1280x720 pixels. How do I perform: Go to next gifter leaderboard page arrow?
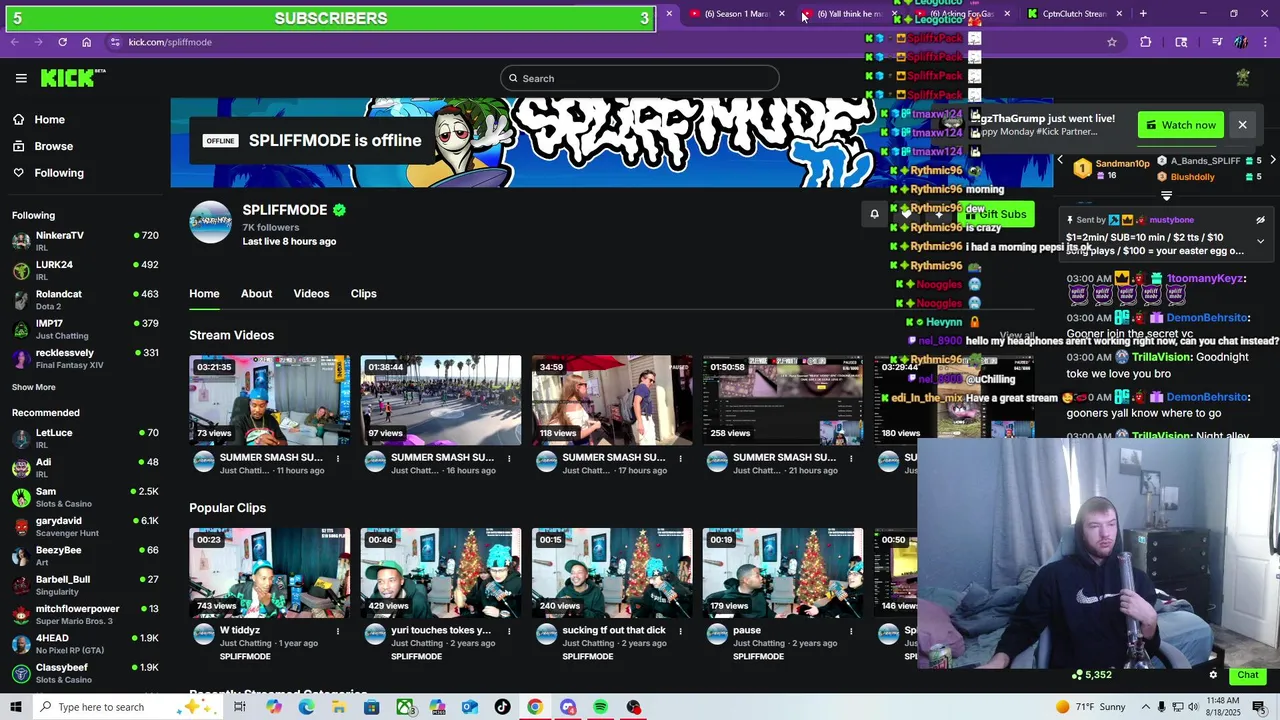1273,160
